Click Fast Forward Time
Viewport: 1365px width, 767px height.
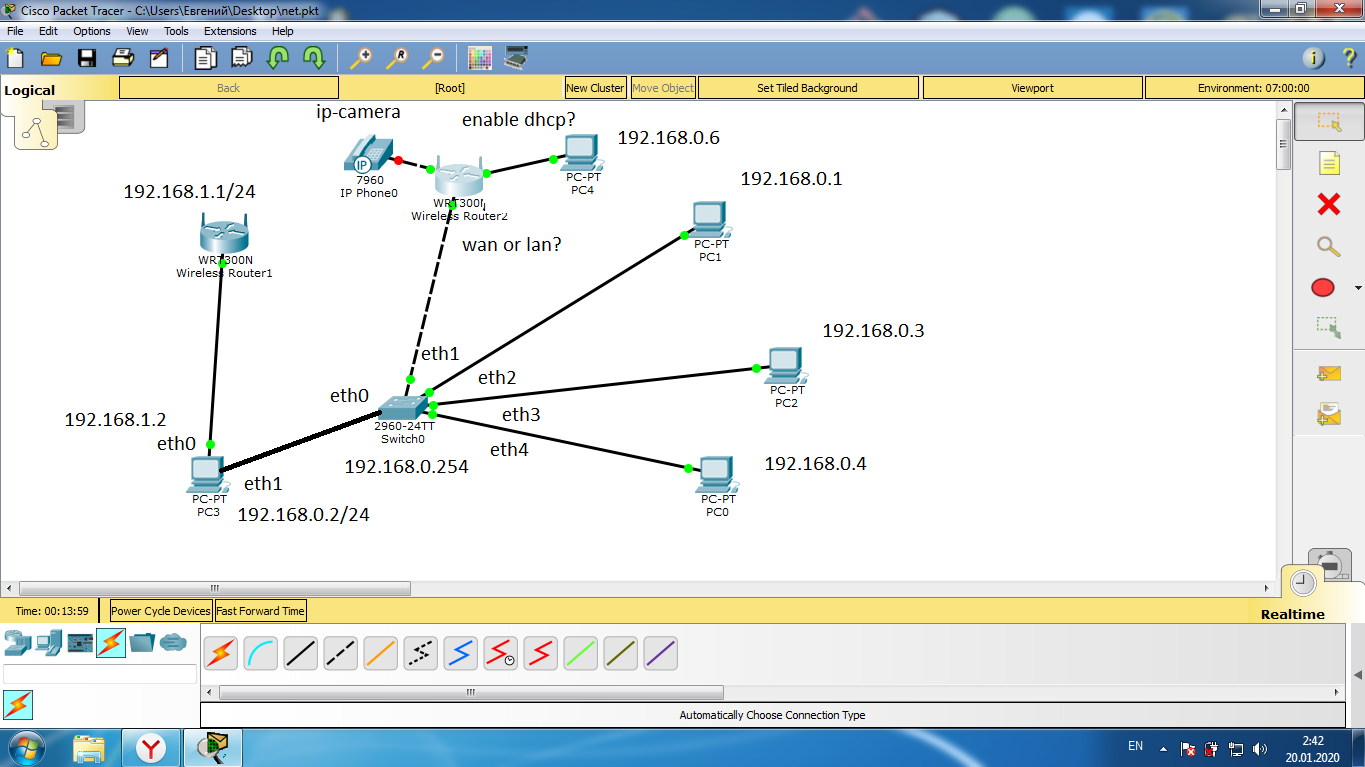tap(260, 611)
